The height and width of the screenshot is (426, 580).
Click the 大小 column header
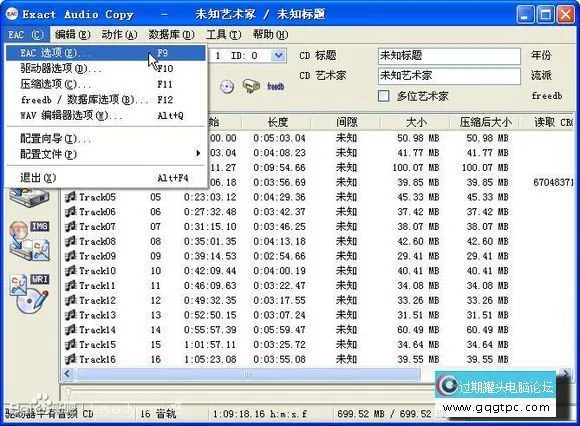pos(415,122)
